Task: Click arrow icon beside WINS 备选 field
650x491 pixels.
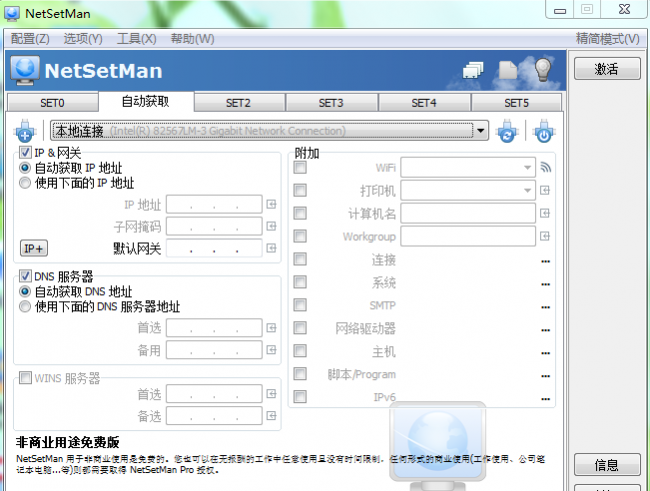Action: (x=271, y=416)
